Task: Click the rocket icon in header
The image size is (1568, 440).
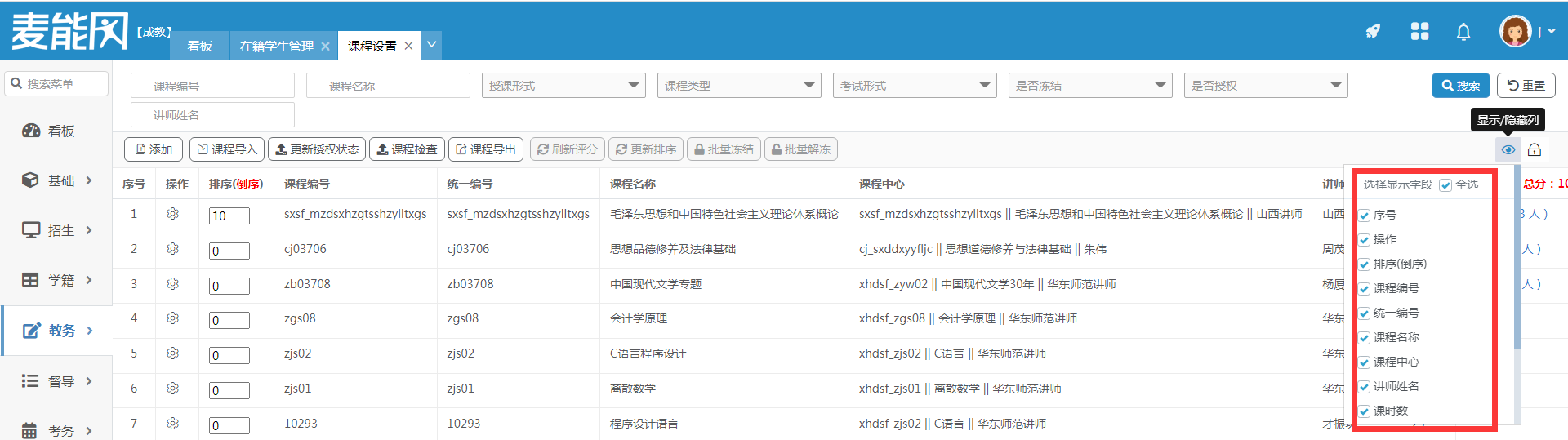Action: 1373,32
